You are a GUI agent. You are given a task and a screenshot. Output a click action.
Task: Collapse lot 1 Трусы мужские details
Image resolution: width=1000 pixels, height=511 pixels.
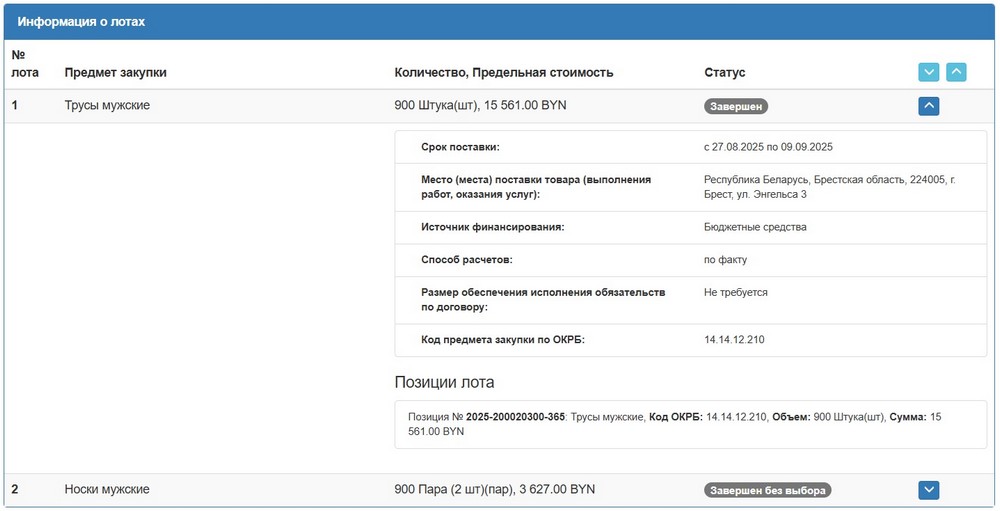click(929, 106)
